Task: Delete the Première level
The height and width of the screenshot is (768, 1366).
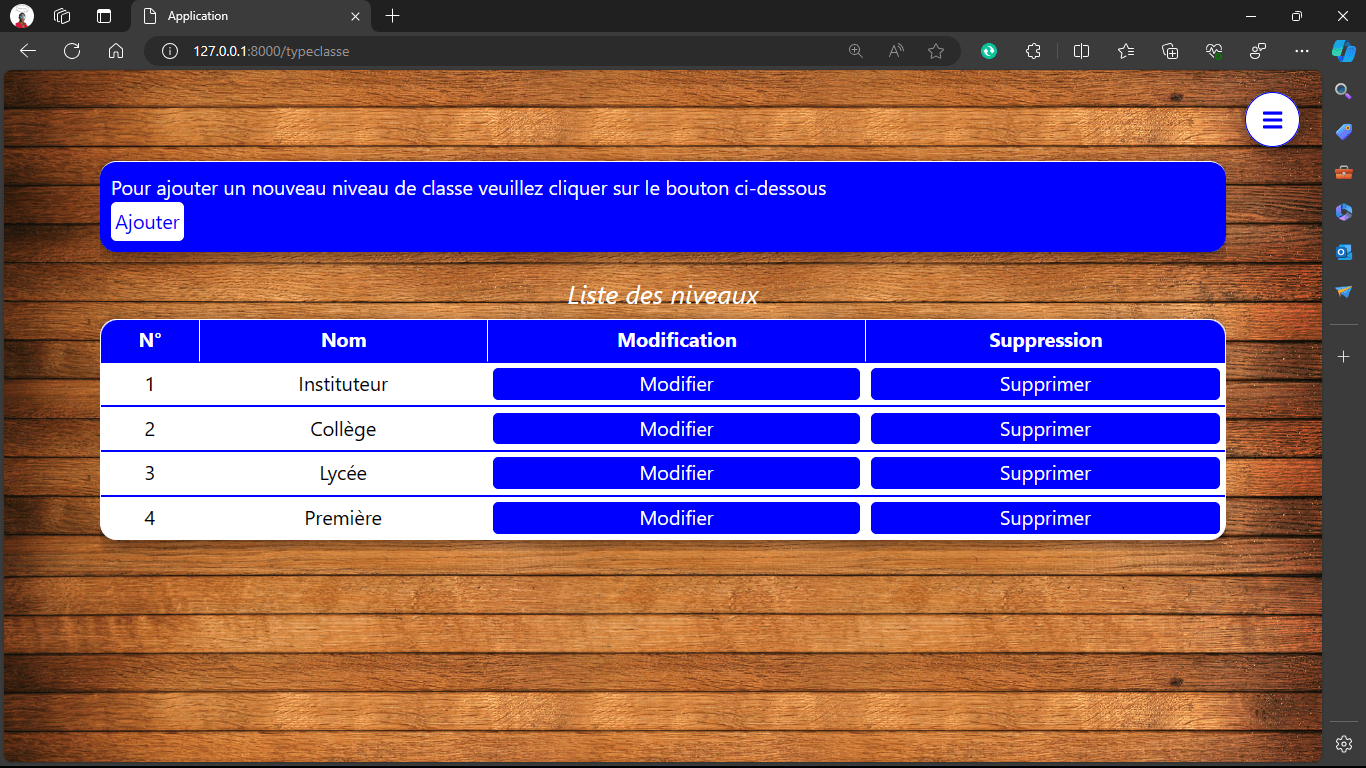Action: point(1045,518)
